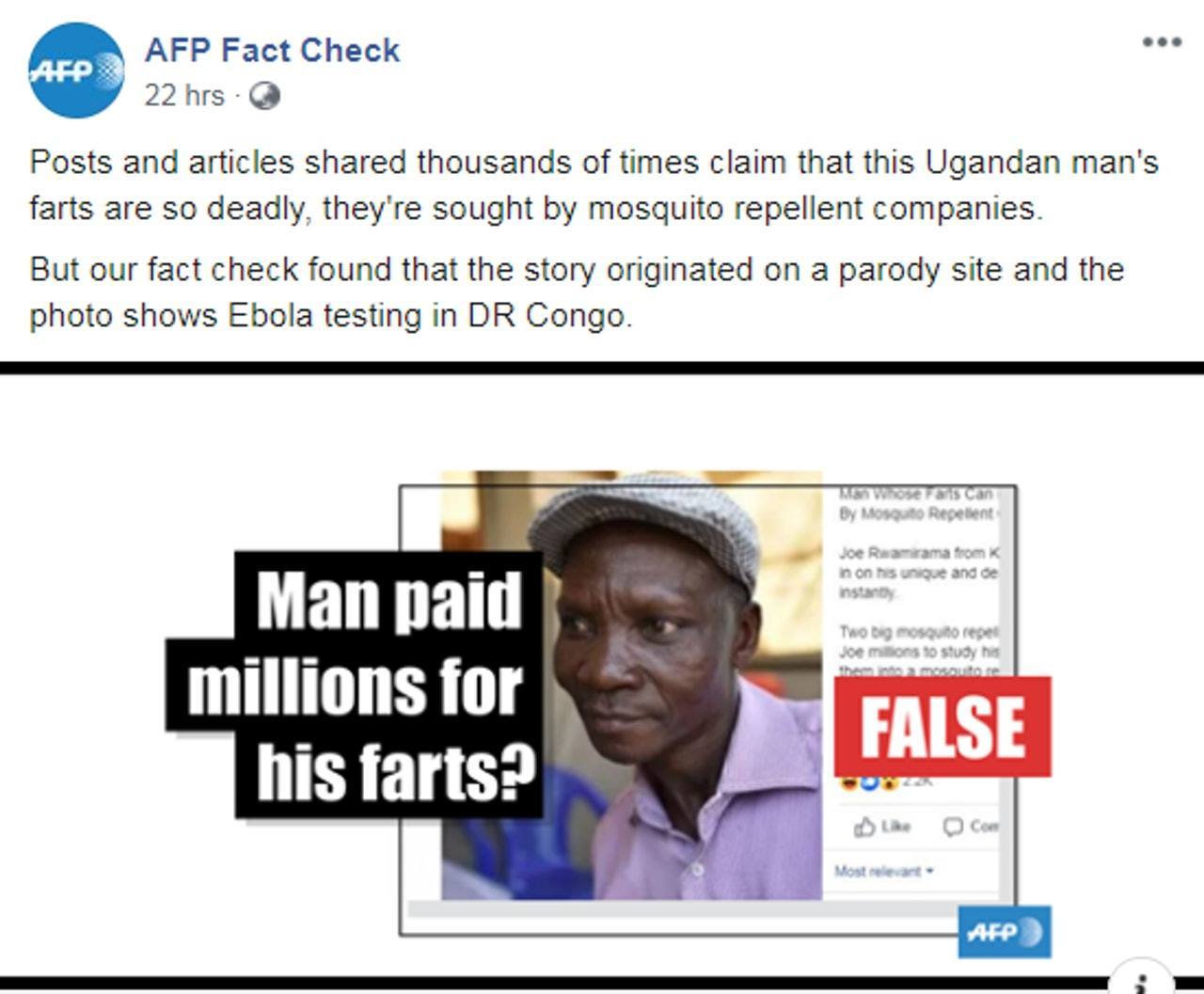Click the AFP Fact Check profile avatar
Image resolution: width=1204 pixels, height=994 pixels.
point(76,71)
